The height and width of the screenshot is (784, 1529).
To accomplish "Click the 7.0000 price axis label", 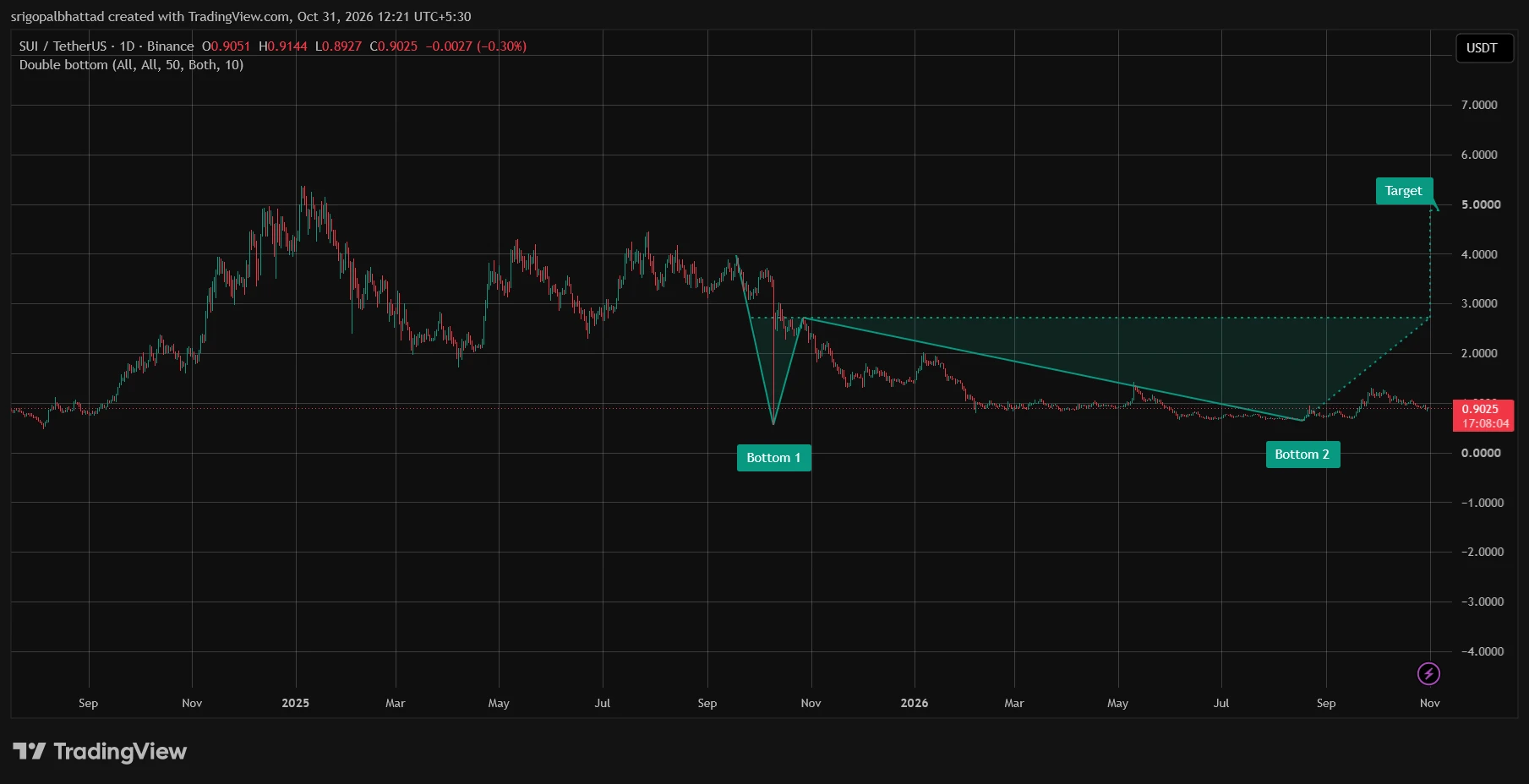I will 1479,105.
